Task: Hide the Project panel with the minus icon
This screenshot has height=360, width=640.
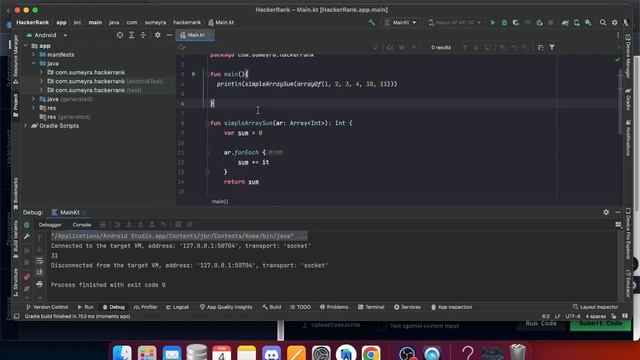Action: click(169, 35)
